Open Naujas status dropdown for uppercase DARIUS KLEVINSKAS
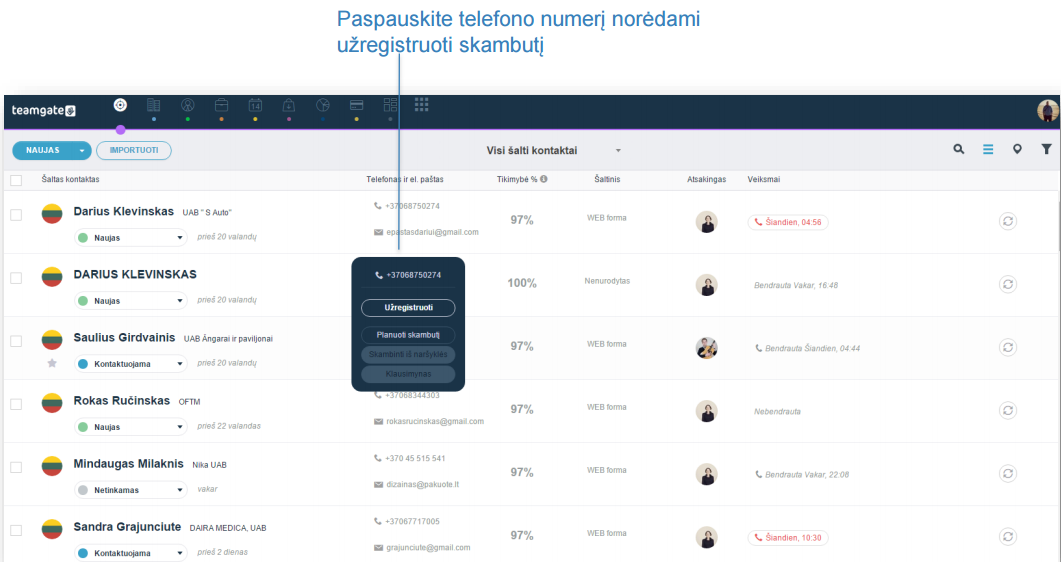 [x=131, y=300]
